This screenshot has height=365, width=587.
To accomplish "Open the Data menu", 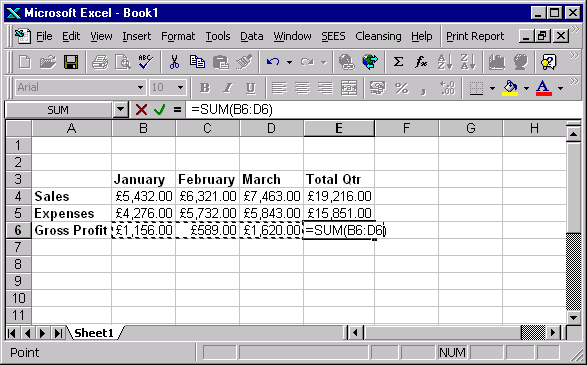I will pyautogui.click(x=252, y=36).
